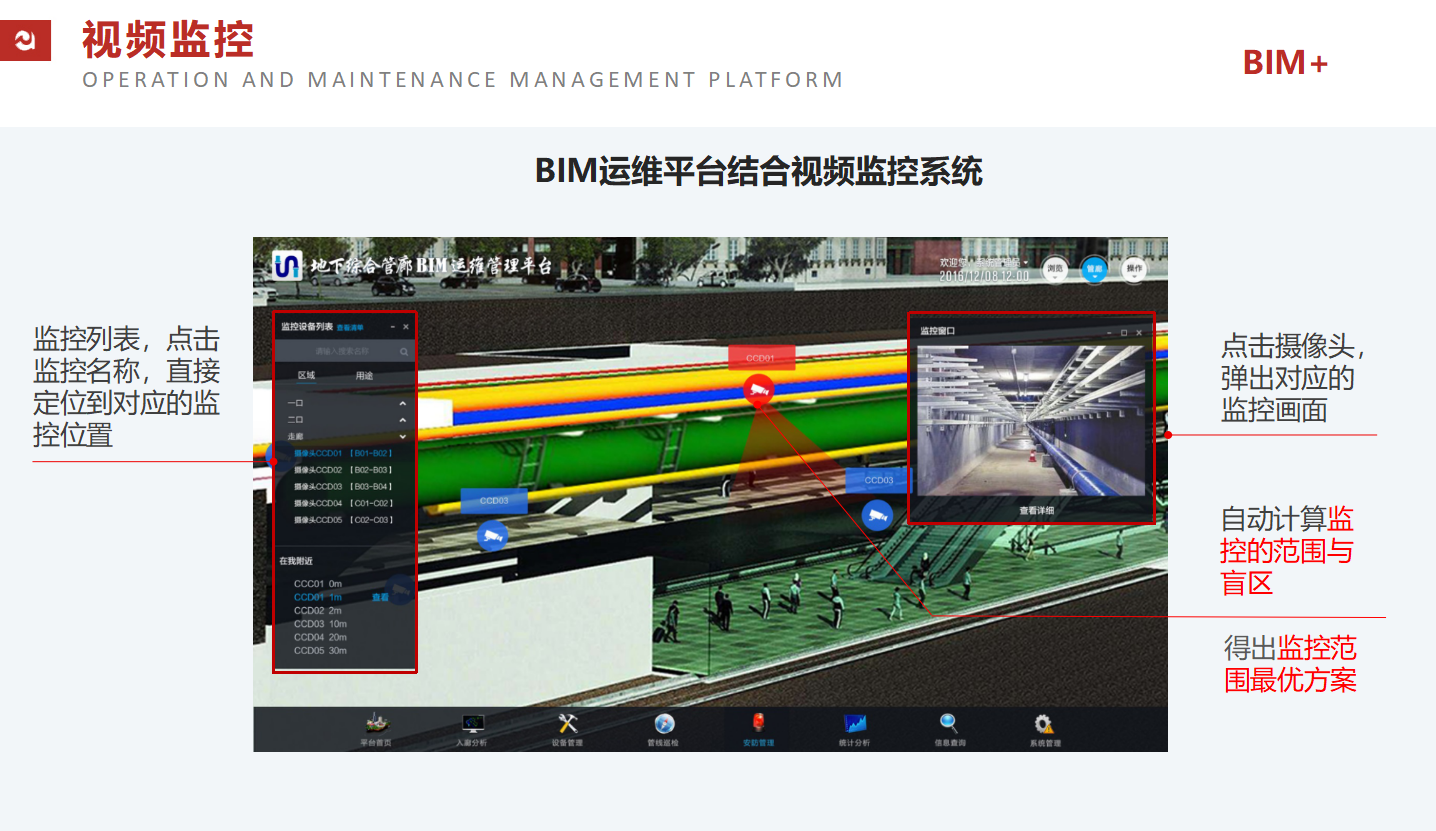This screenshot has width=1436, height=831.
Task: Open 系统管理 gear icon
Action: [1044, 724]
